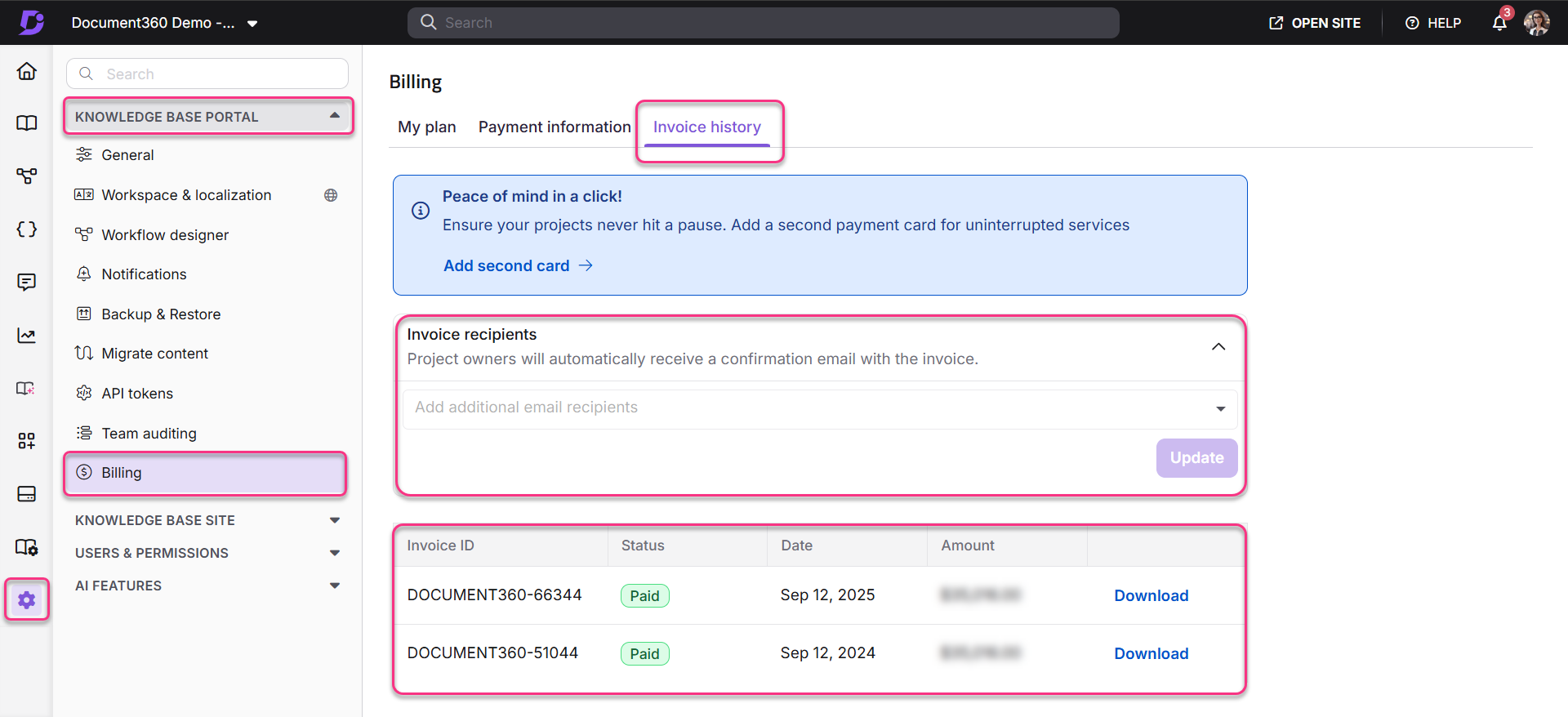
Task: Click the General sliders icon
Action: click(x=83, y=154)
